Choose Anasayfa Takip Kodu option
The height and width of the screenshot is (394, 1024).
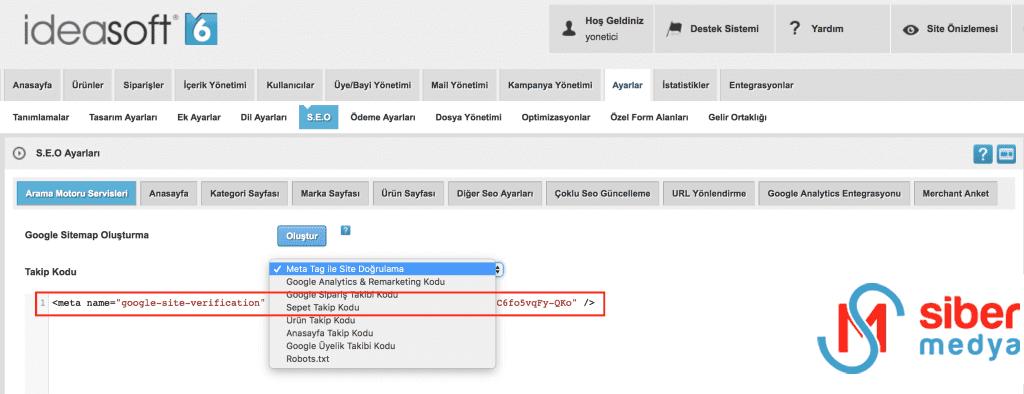(x=383, y=333)
